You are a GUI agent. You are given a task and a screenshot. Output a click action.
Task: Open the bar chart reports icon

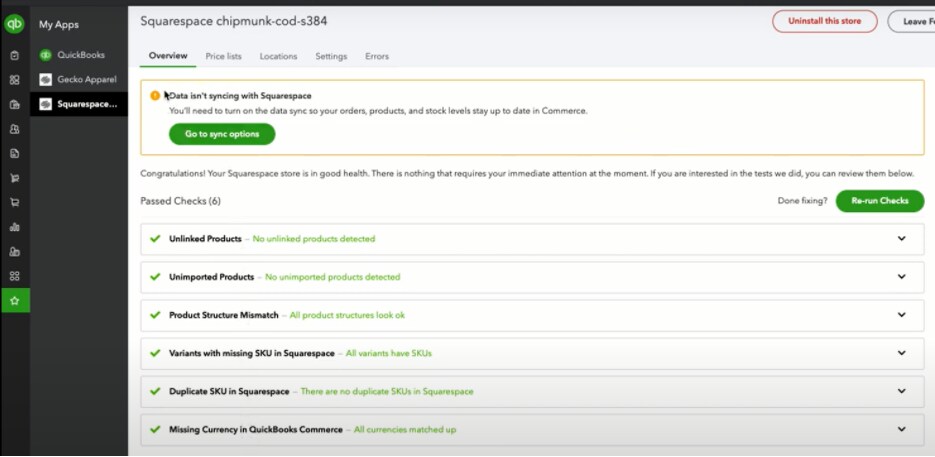click(15, 227)
